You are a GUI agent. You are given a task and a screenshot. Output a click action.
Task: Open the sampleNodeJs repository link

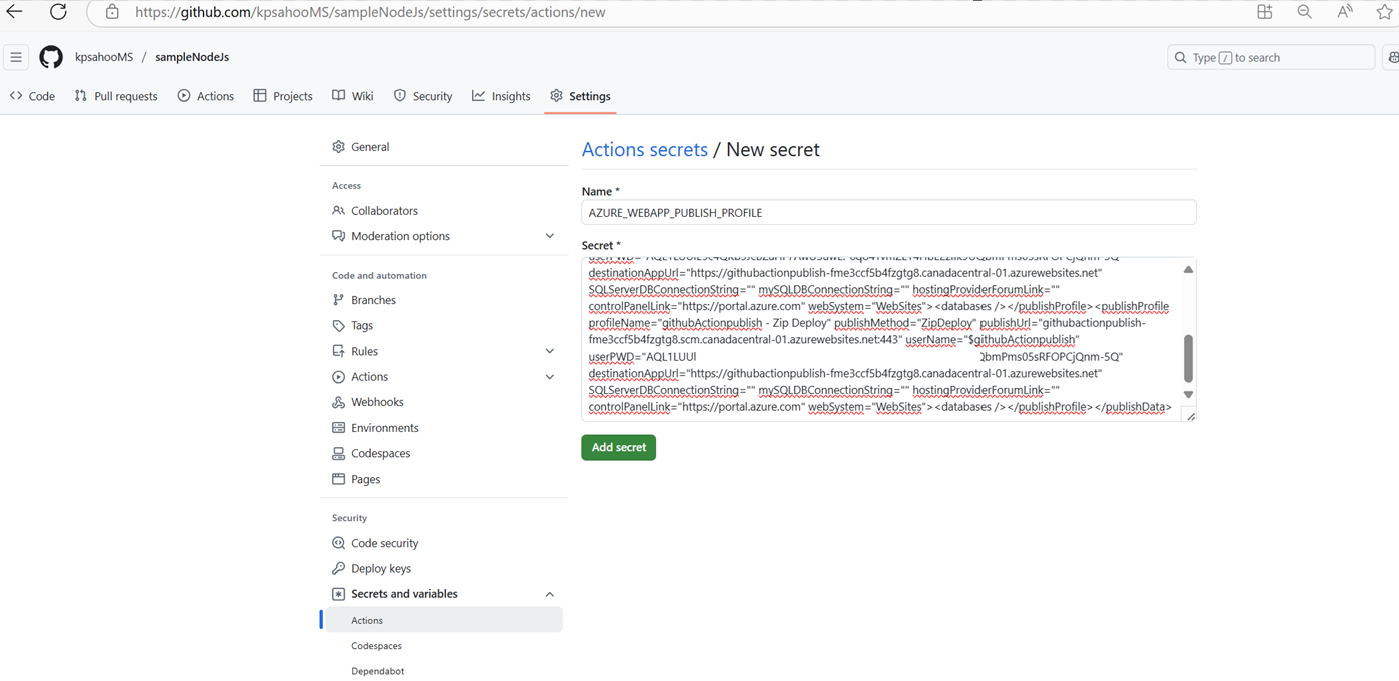(x=192, y=57)
